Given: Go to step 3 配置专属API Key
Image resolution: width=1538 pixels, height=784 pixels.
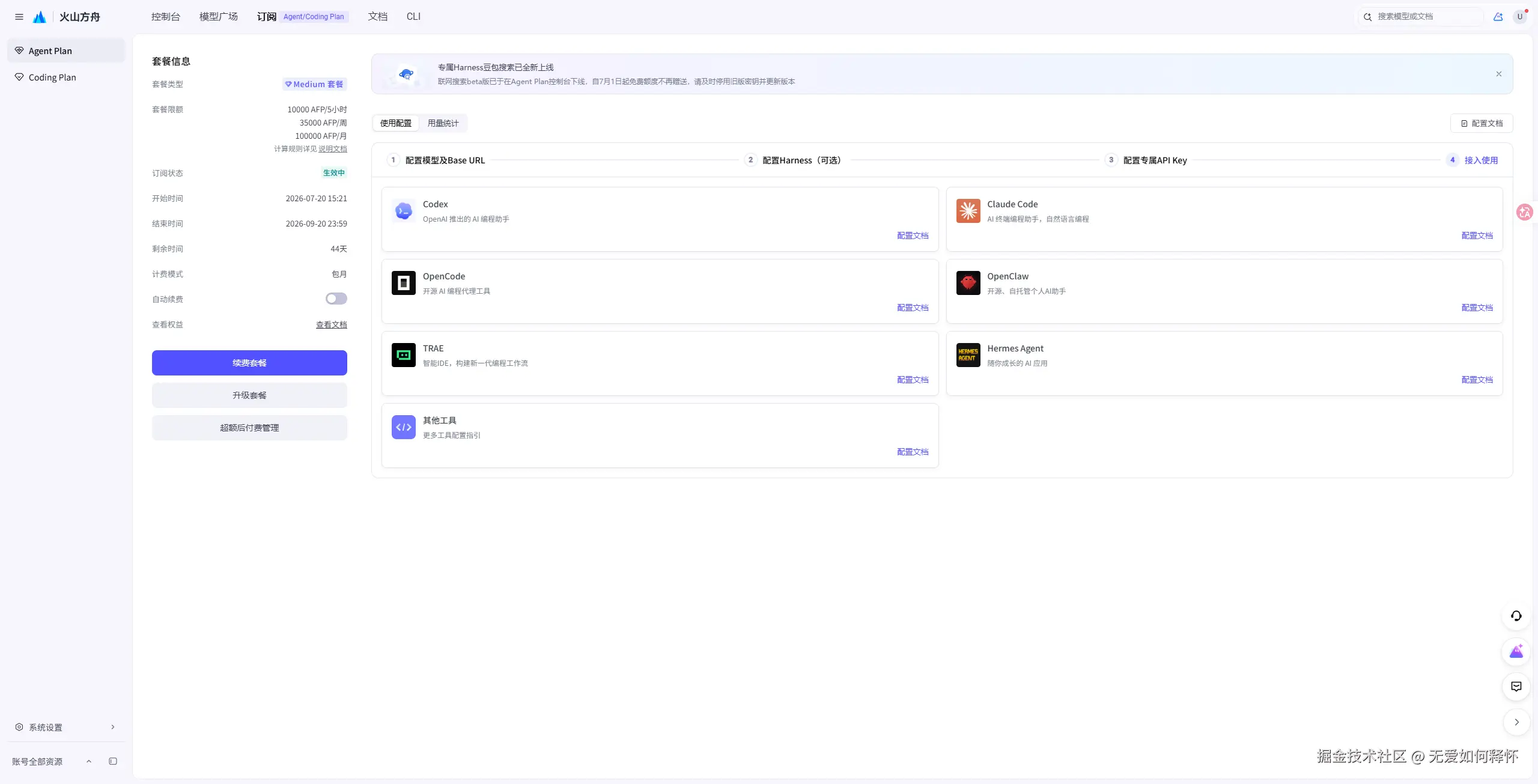Looking at the screenshot, I should (1146, 160).
